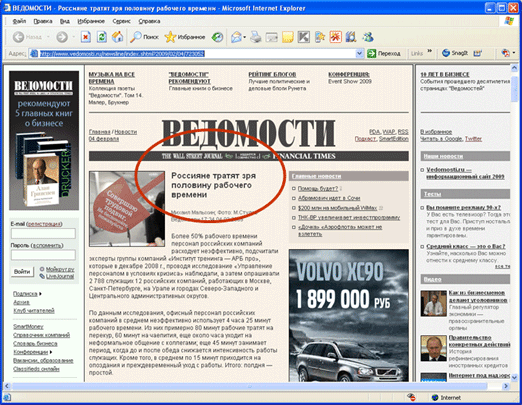Open the Избранное menu

91,21
